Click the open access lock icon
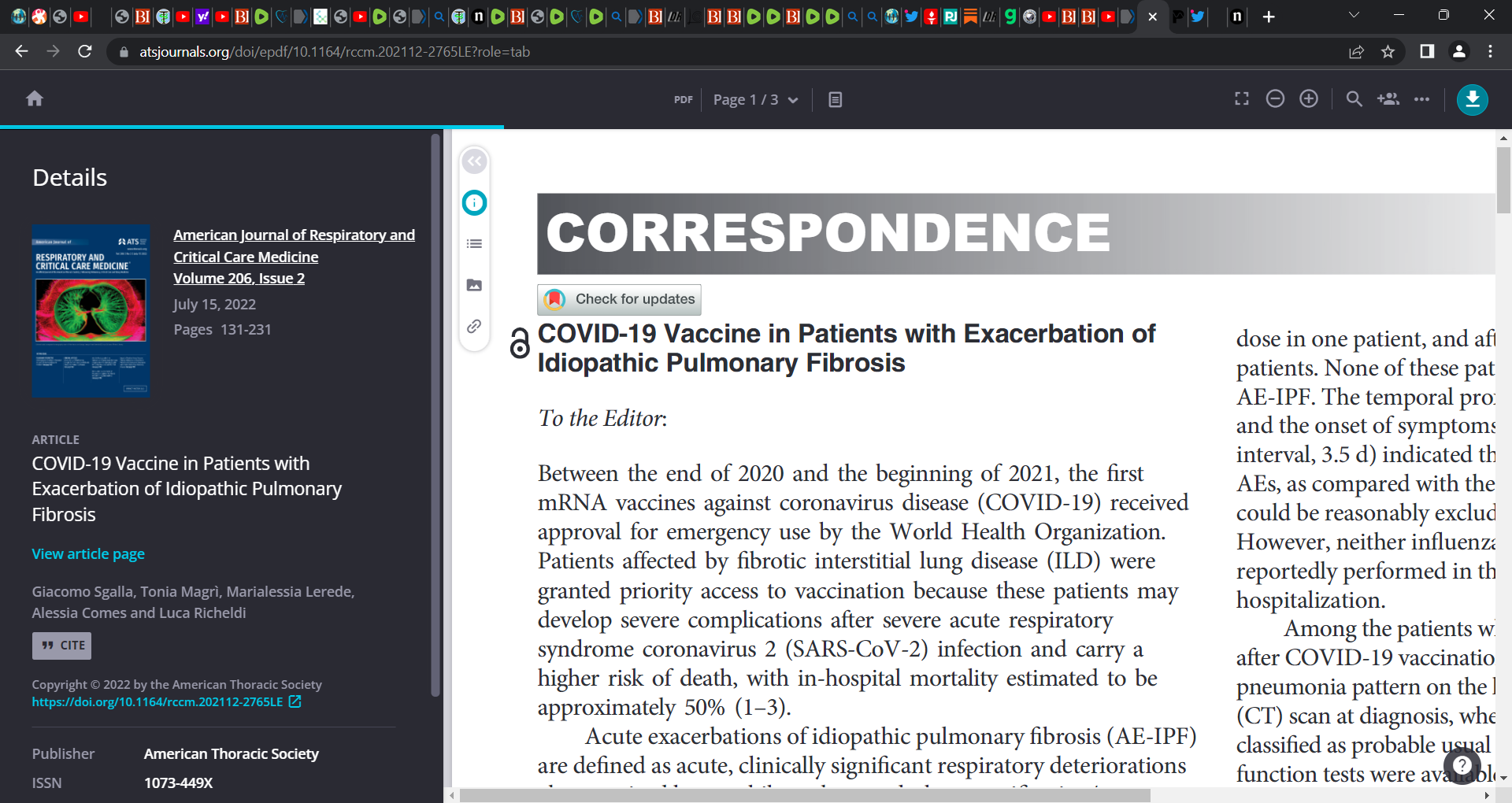 pos(520,344)
